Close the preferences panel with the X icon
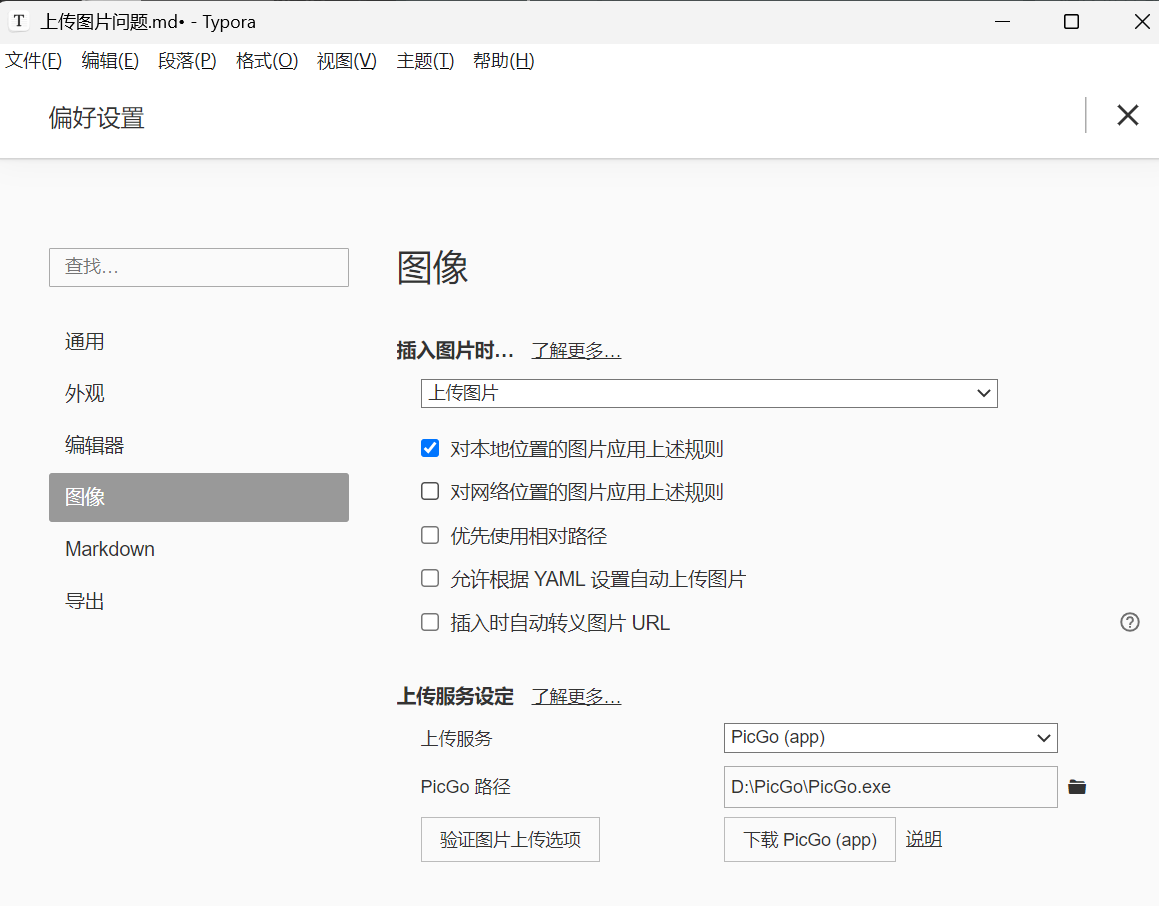The width and height of the screenshot is (1159, 906). tap(1127, 115)
